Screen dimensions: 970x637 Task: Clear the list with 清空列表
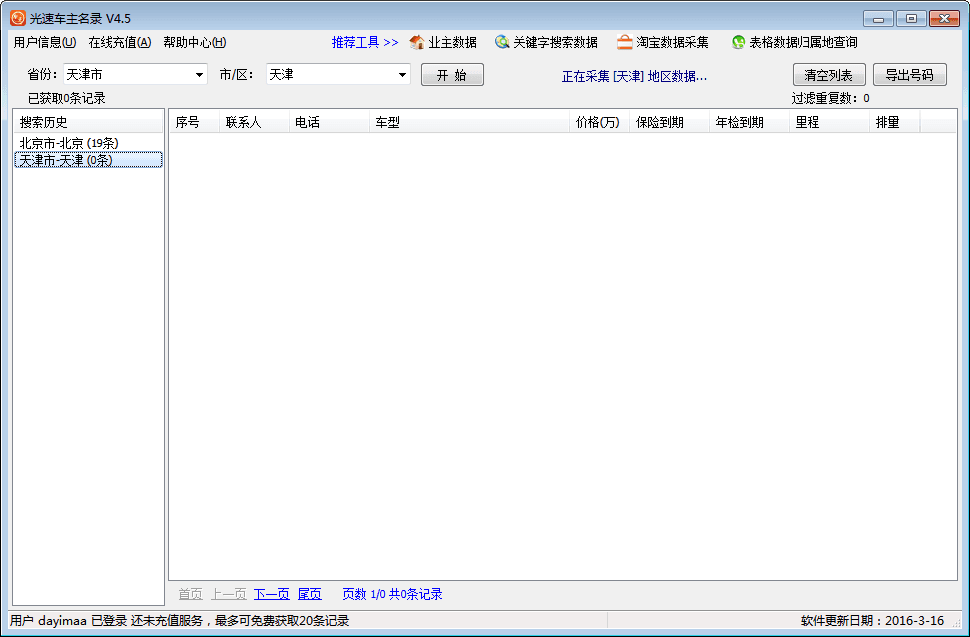pos(829,75)
